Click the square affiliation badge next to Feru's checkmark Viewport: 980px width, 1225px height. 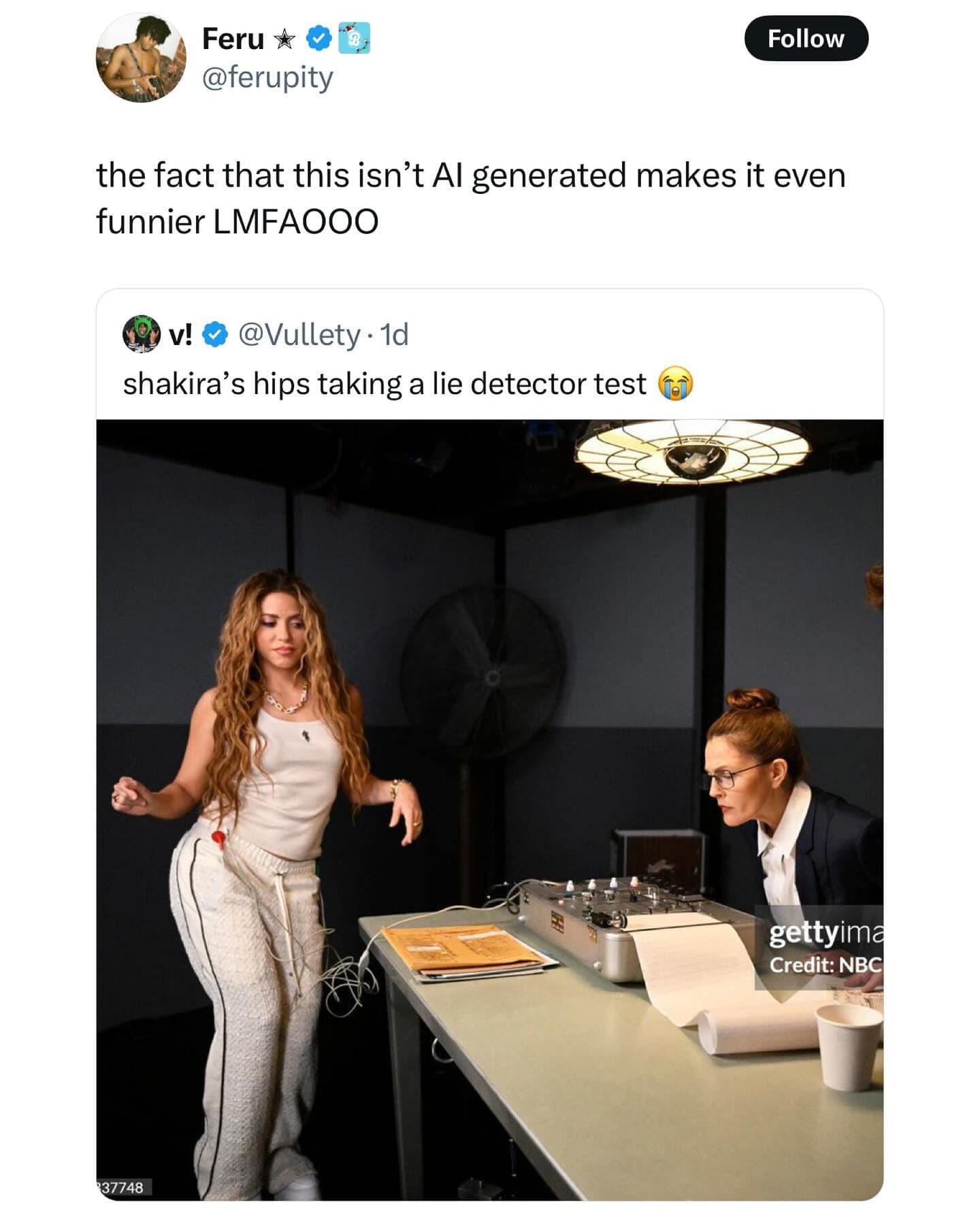coord(355,39)
